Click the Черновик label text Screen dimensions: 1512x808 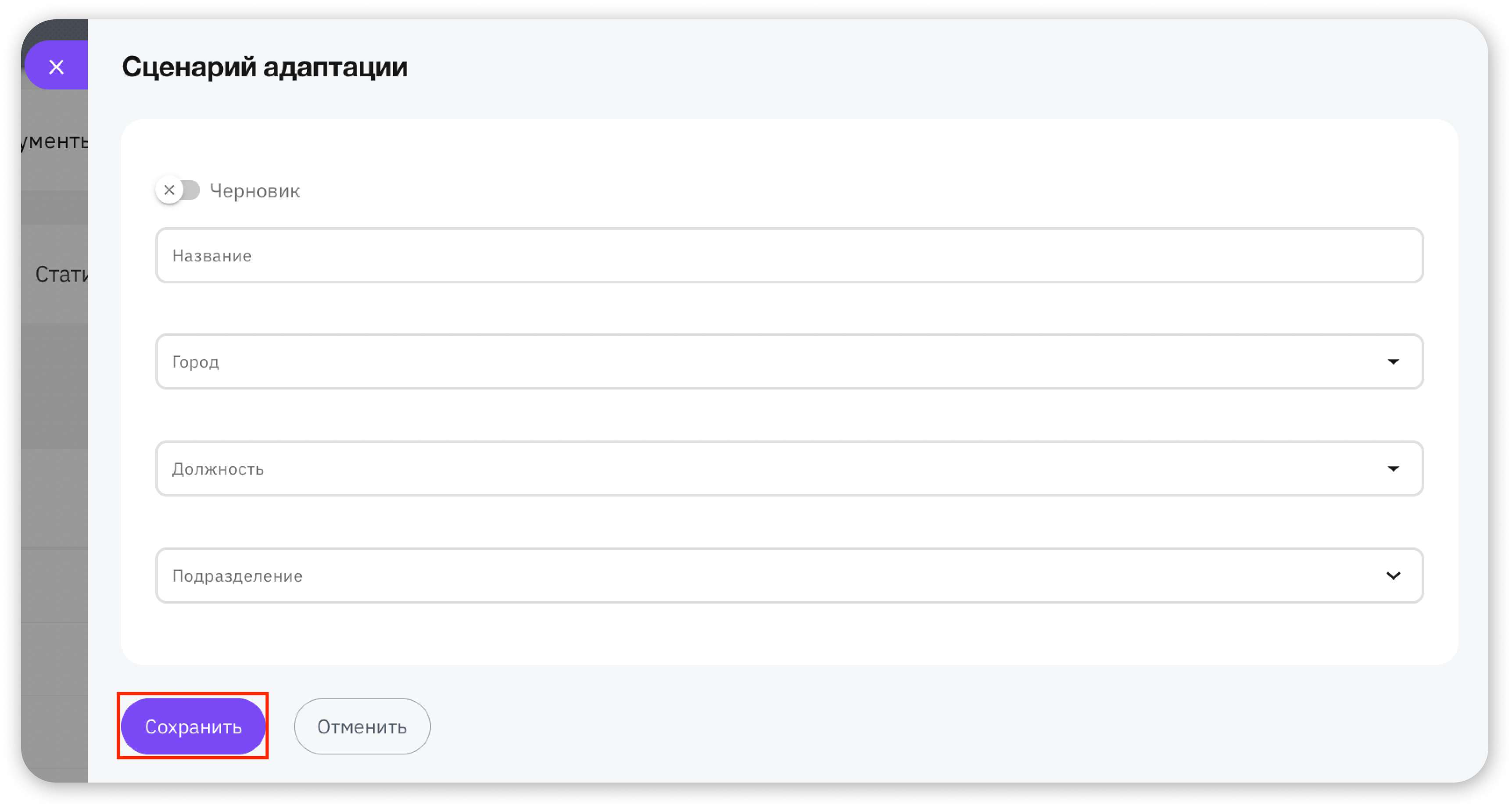click(255, 191)
